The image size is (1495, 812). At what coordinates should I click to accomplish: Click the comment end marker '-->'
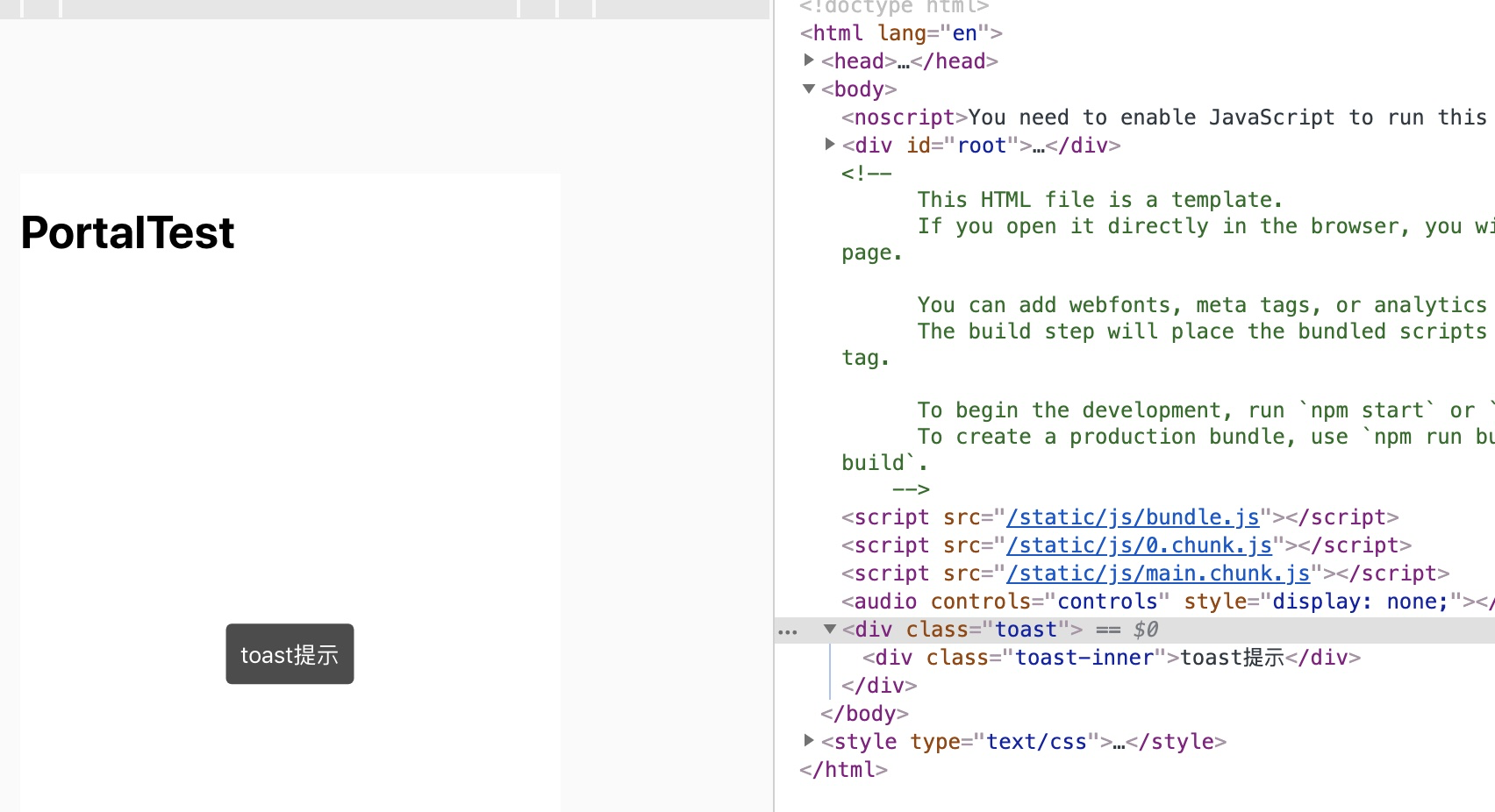(x=911, y=489)
